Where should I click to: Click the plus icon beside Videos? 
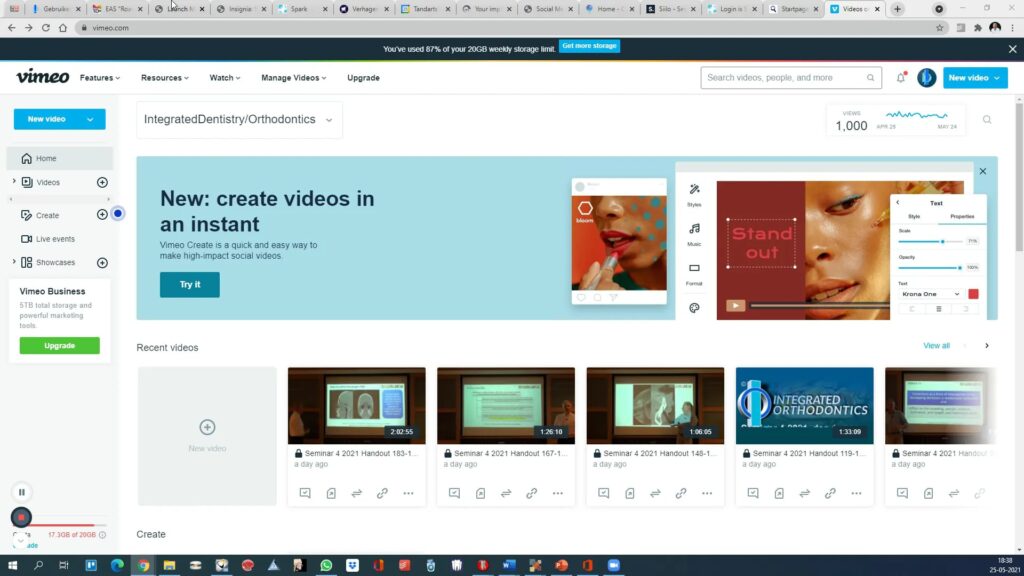(x=102, y=182)
